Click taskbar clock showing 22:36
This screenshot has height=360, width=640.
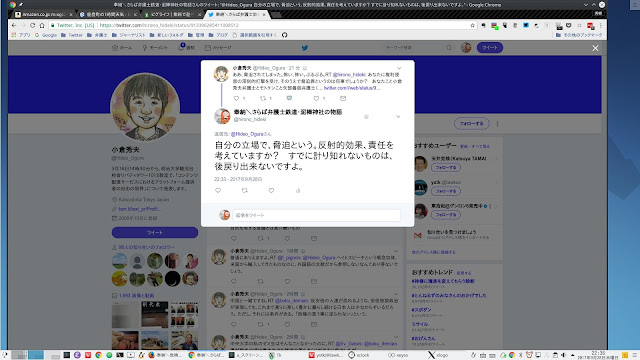click(x=598, y=355)
